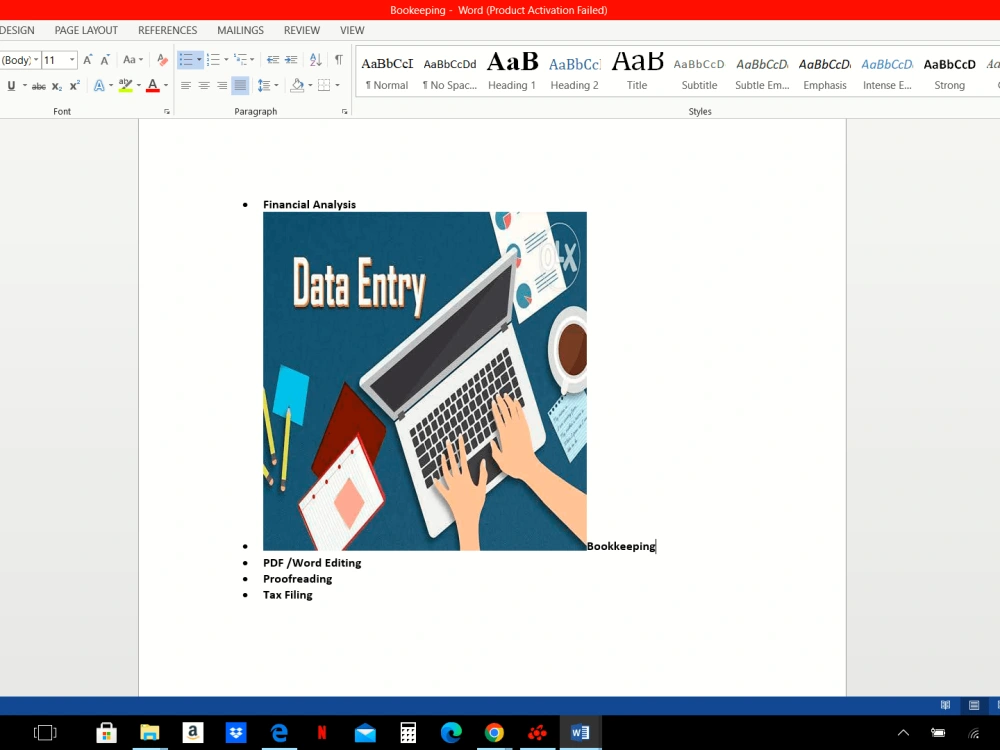Image resolution: width=1000 pixels, height=750 pixels.
Task: Decrease paragraph indent
Action: [x=273, y=60]
